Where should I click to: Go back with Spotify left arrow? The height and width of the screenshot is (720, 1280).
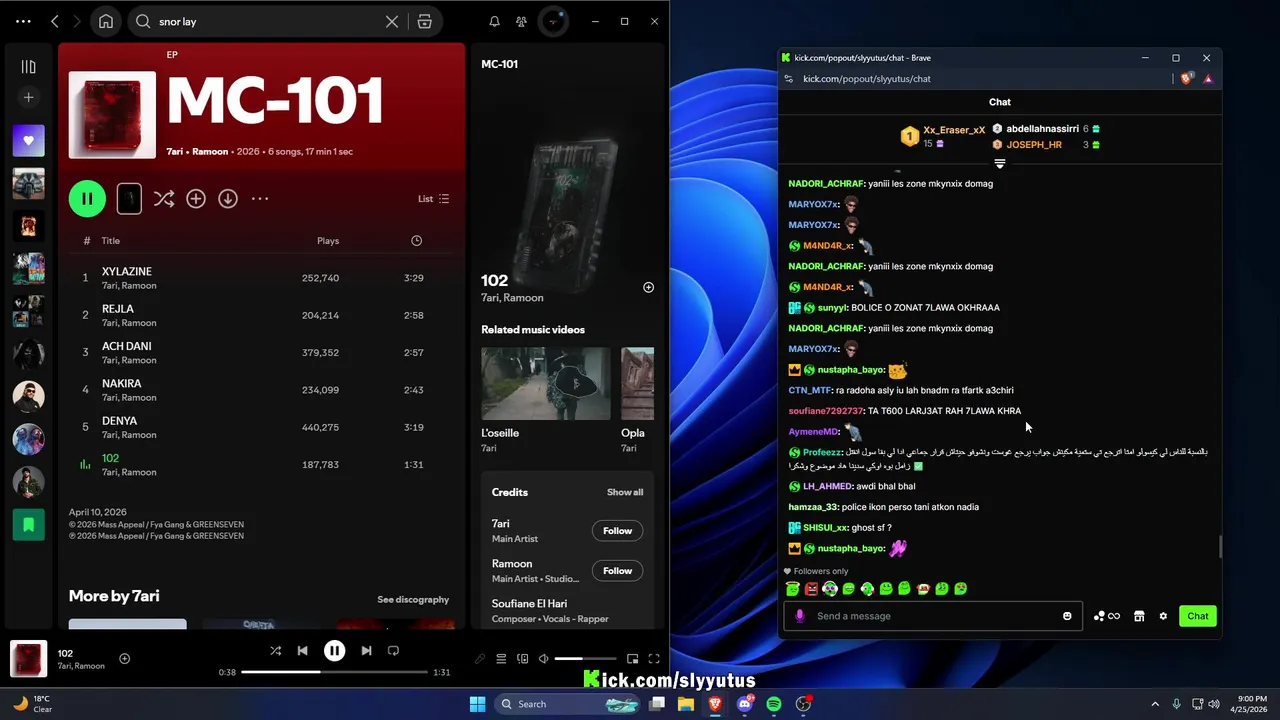point(55,21)
